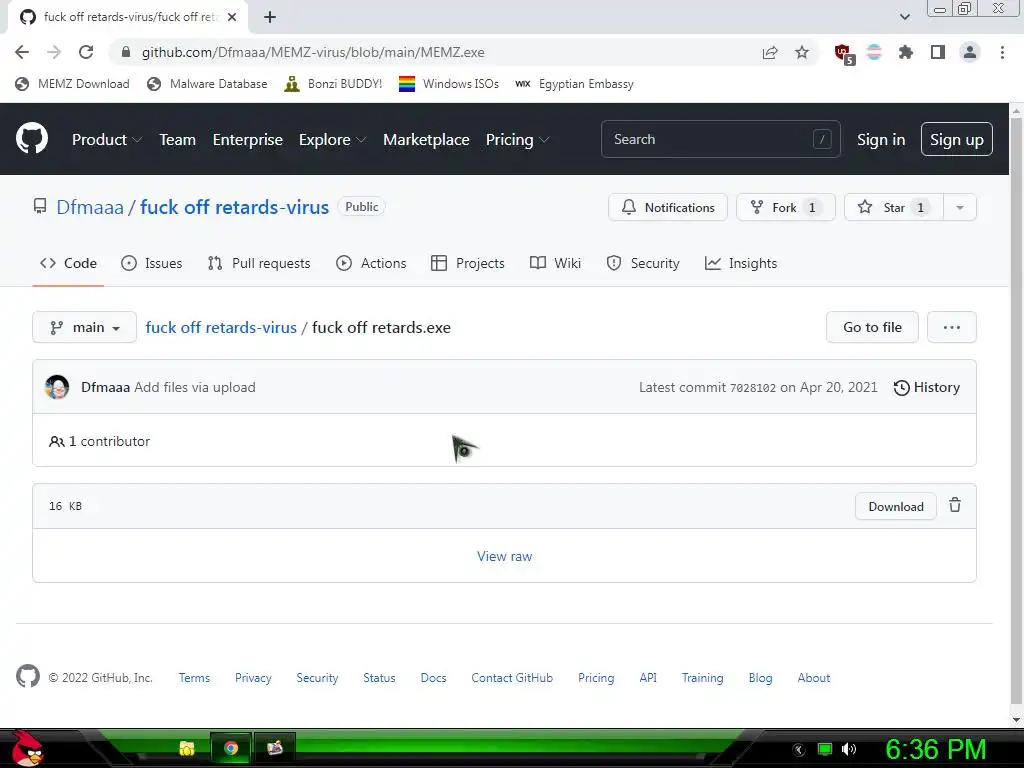The image size is (1024, 768).
Task: Click the Go to file button
Action: (872, 327)
